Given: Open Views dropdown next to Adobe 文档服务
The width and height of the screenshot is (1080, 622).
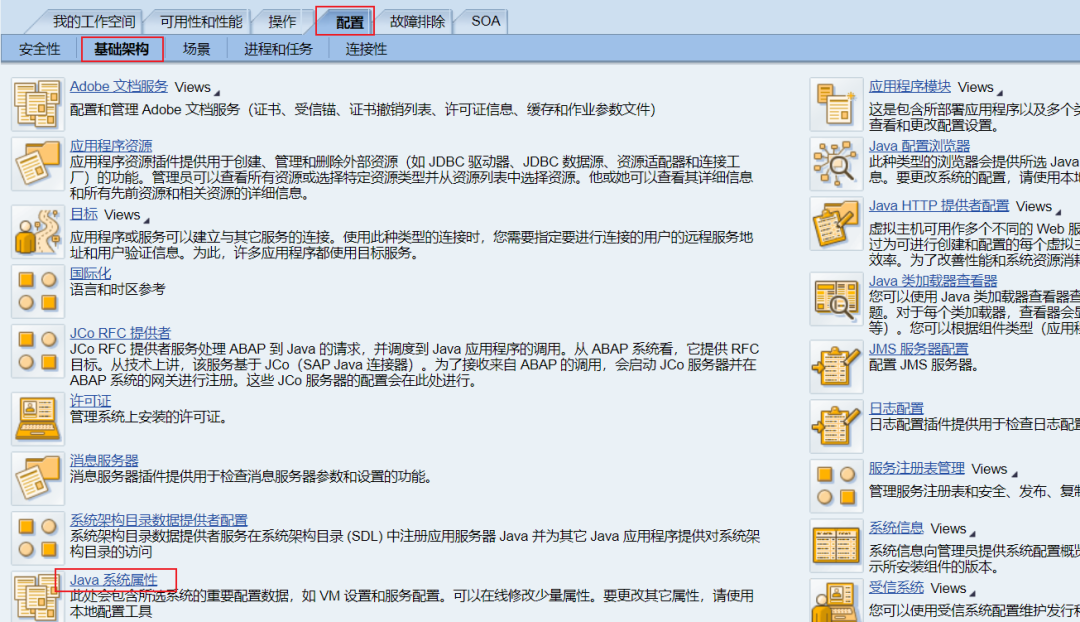Looking at the screenshot, I should 197,87.
